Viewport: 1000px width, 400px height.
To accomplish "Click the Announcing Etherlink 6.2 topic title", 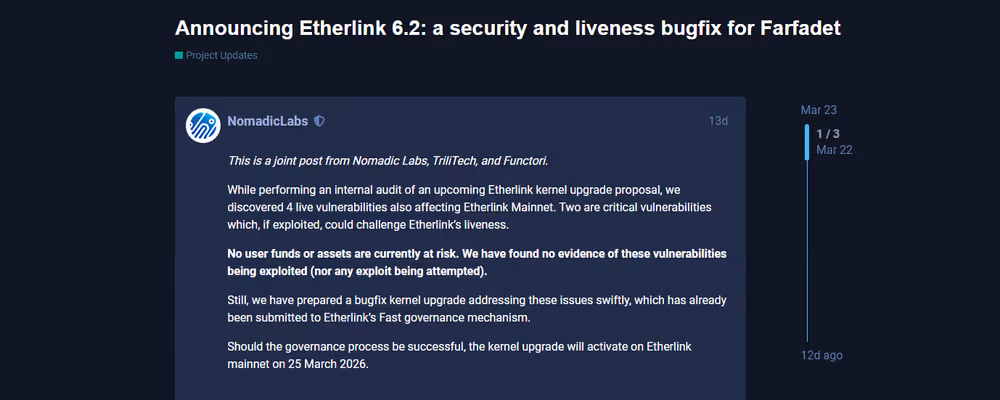I will pyautogui.click(x=507, y=28).
